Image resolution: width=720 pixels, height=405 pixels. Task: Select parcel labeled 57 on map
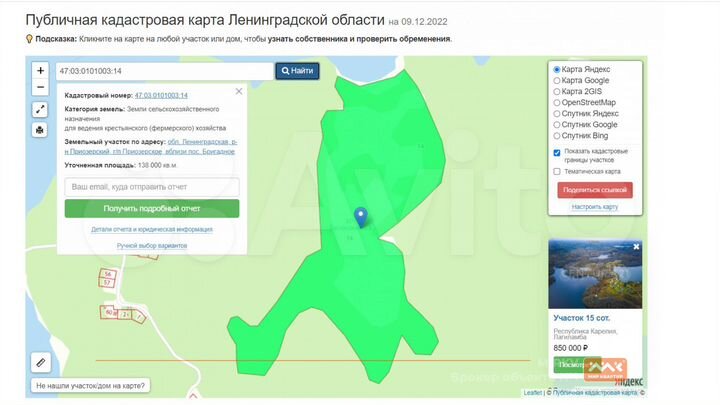click(107, 282)
